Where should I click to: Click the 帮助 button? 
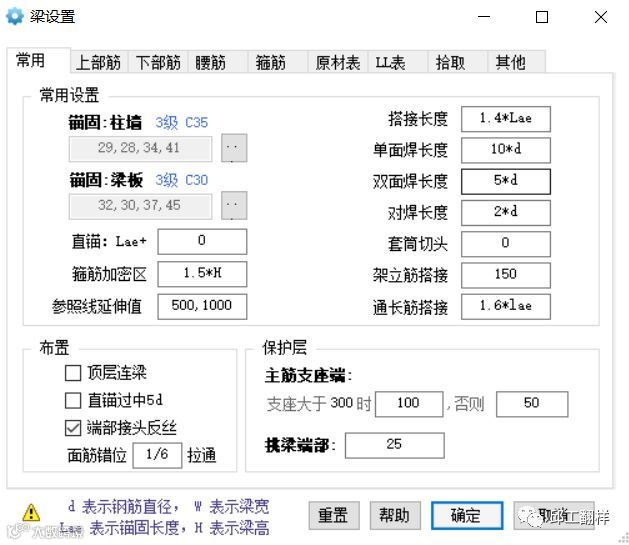click(x=395, y=515)
